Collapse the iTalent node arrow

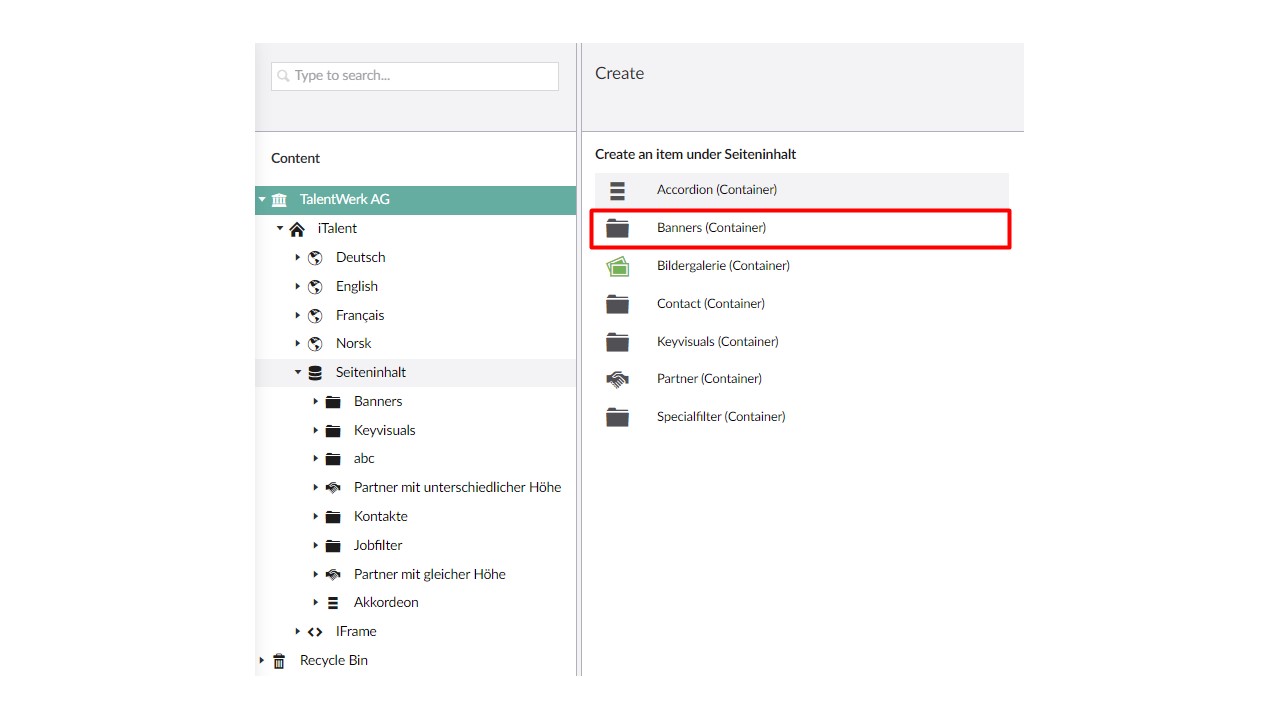280,229
